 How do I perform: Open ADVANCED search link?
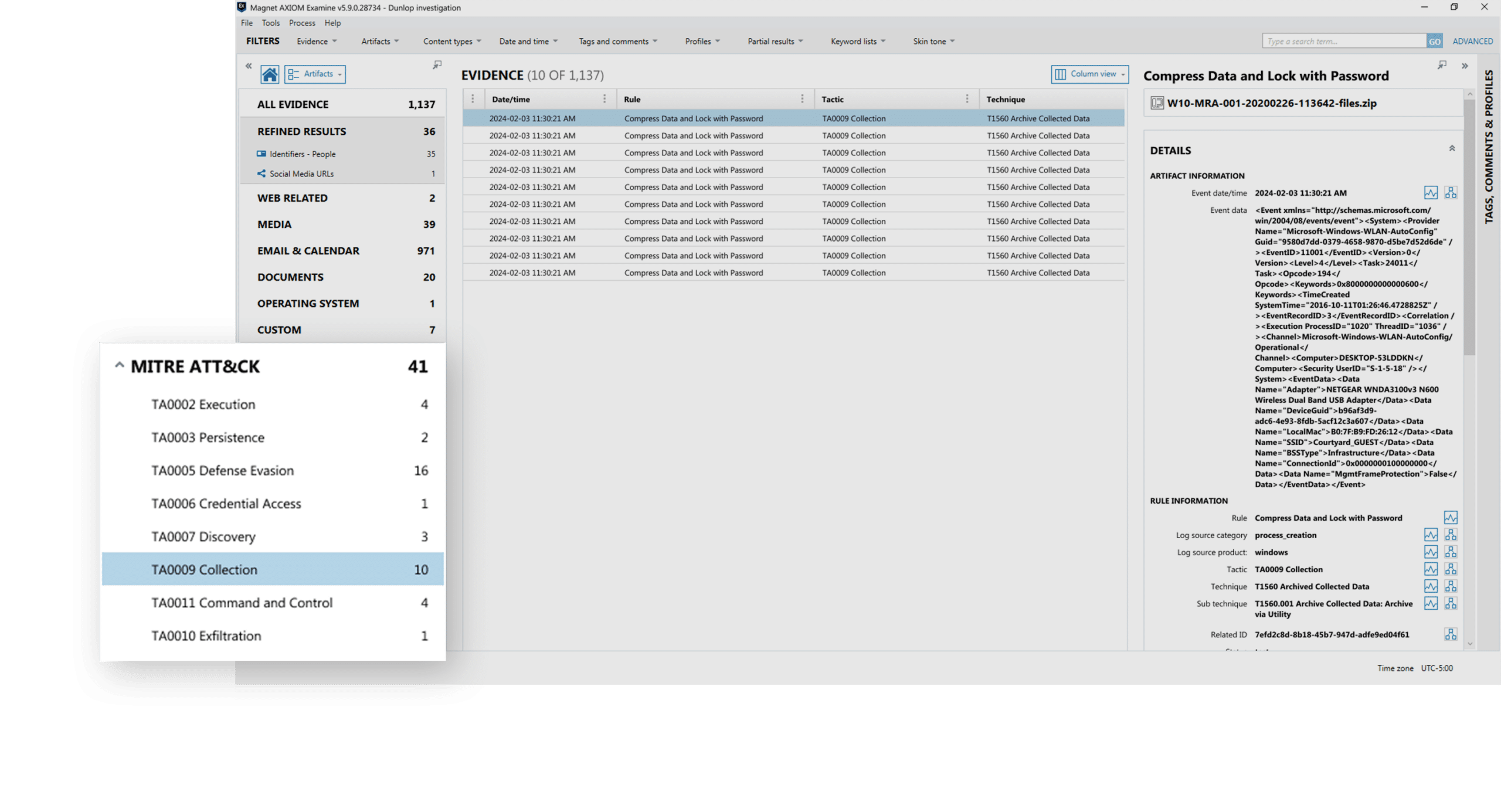[1472, 41]
